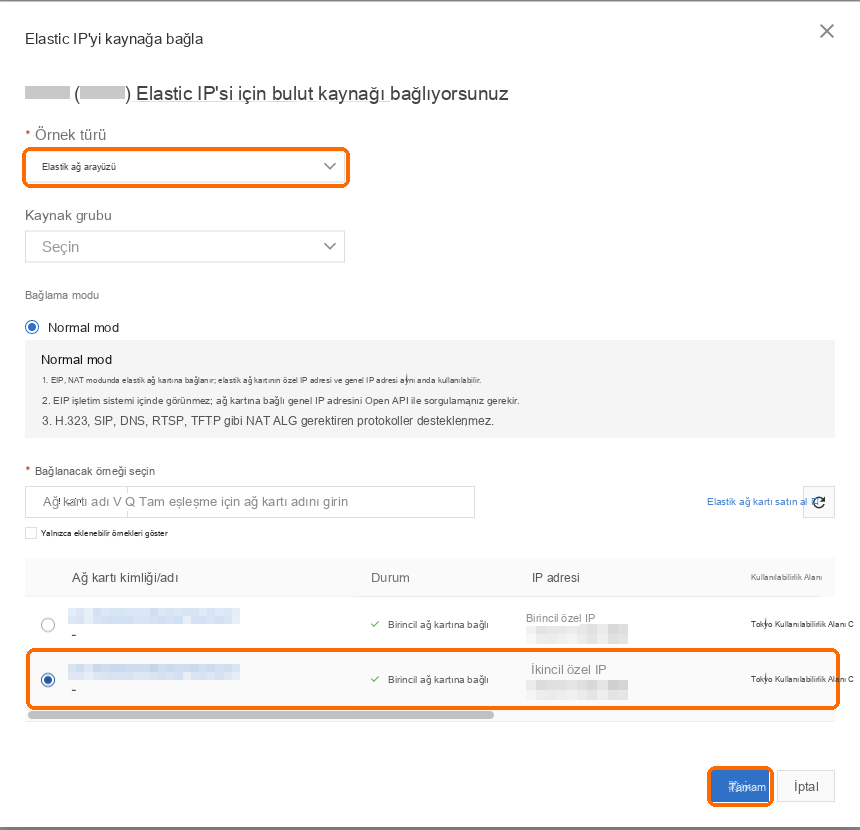Close the Elastic IP bağla dialog

pyautogui.click(x=827, y=31)
